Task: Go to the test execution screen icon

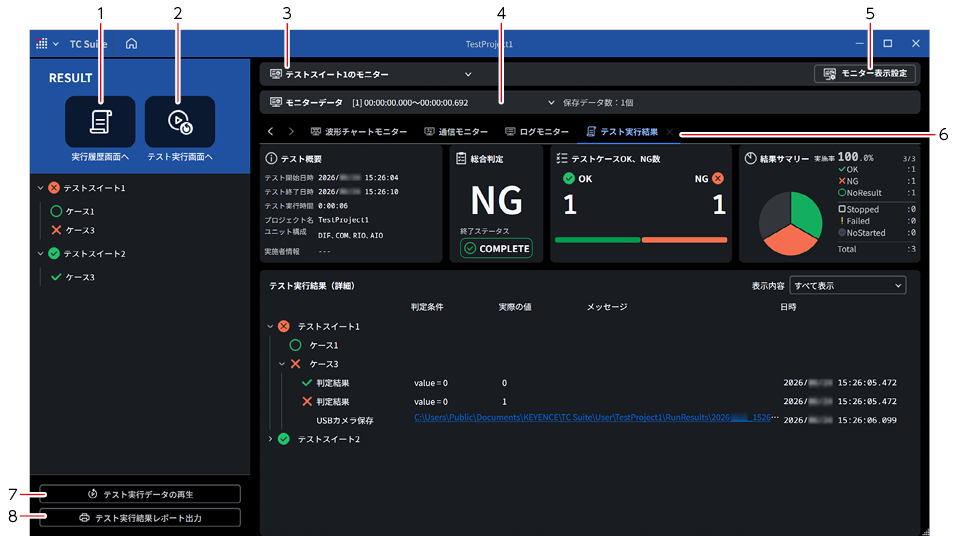Action: [180, 121]
